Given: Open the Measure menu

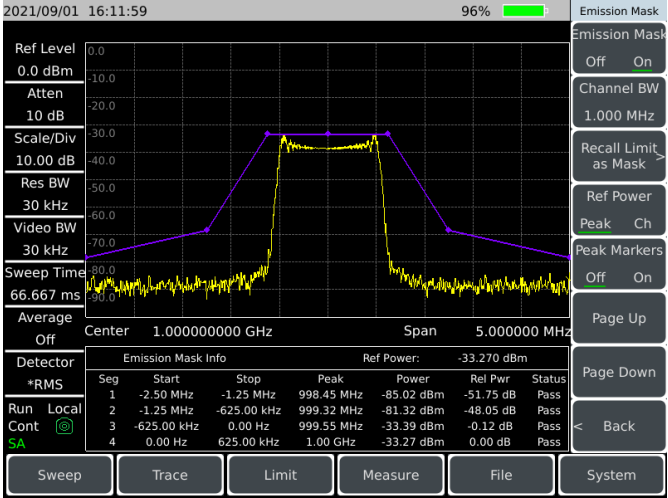Looking at the screenshot, I should point(391,475).
